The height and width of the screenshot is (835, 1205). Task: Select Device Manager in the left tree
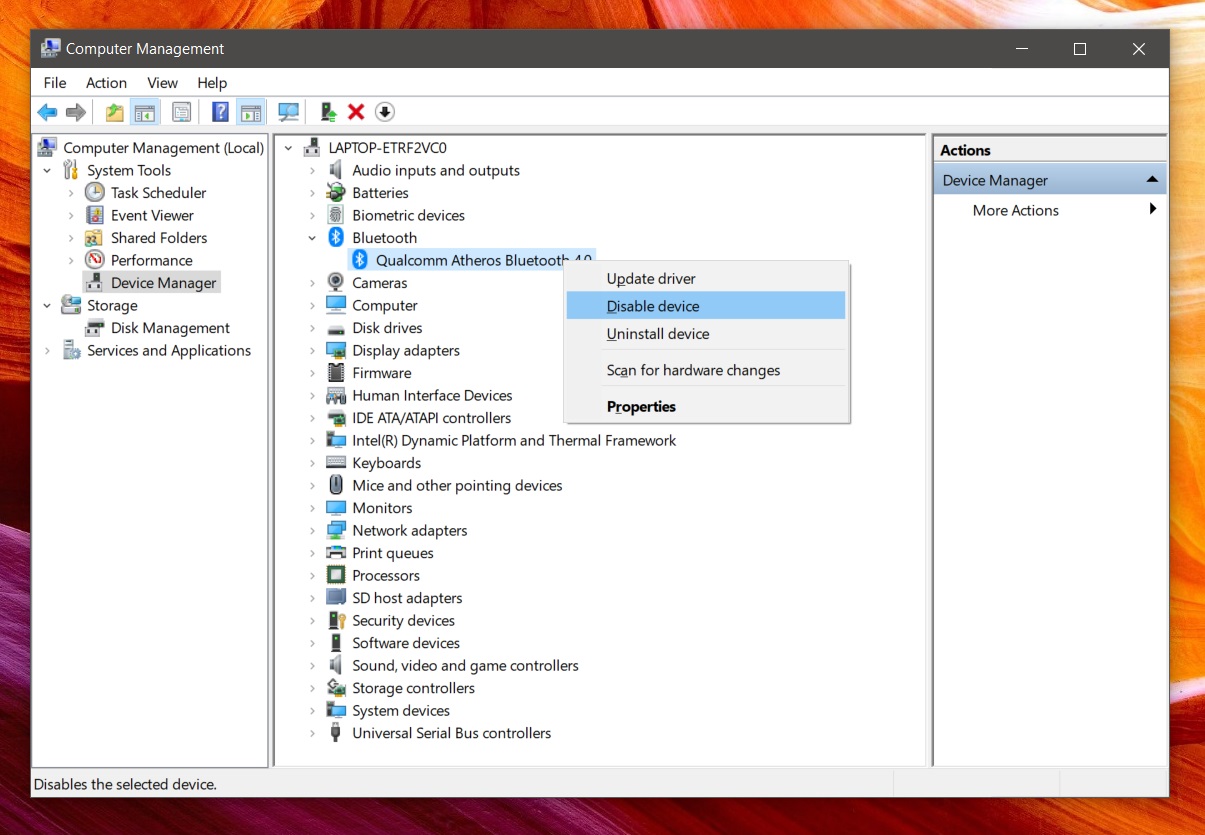point(164,283)
